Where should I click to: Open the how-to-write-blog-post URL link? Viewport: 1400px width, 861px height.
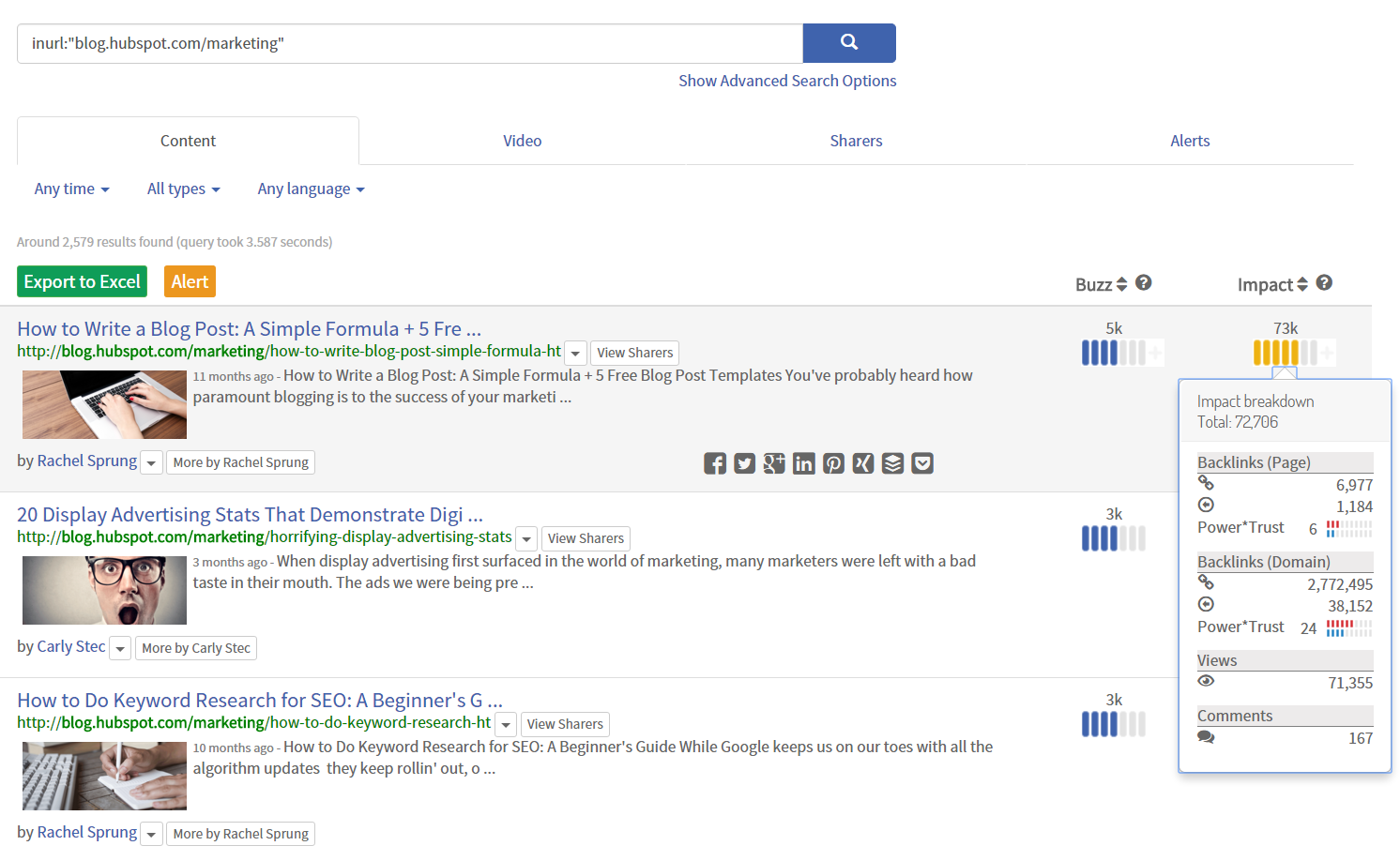(289, 351)
